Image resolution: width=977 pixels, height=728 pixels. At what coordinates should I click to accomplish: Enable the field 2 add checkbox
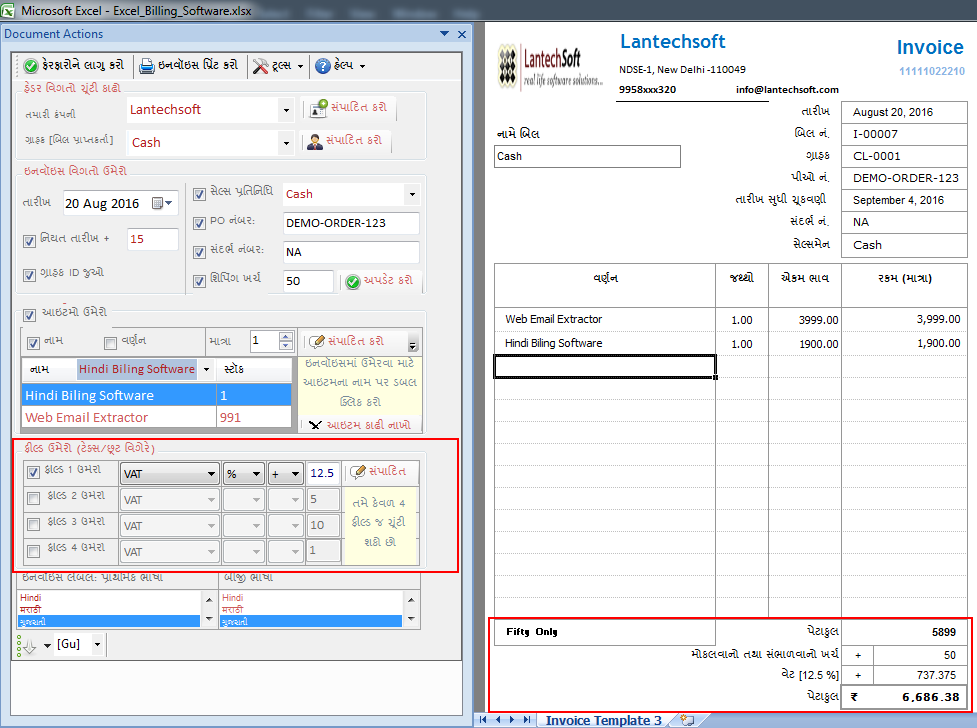tap(34, 499)
